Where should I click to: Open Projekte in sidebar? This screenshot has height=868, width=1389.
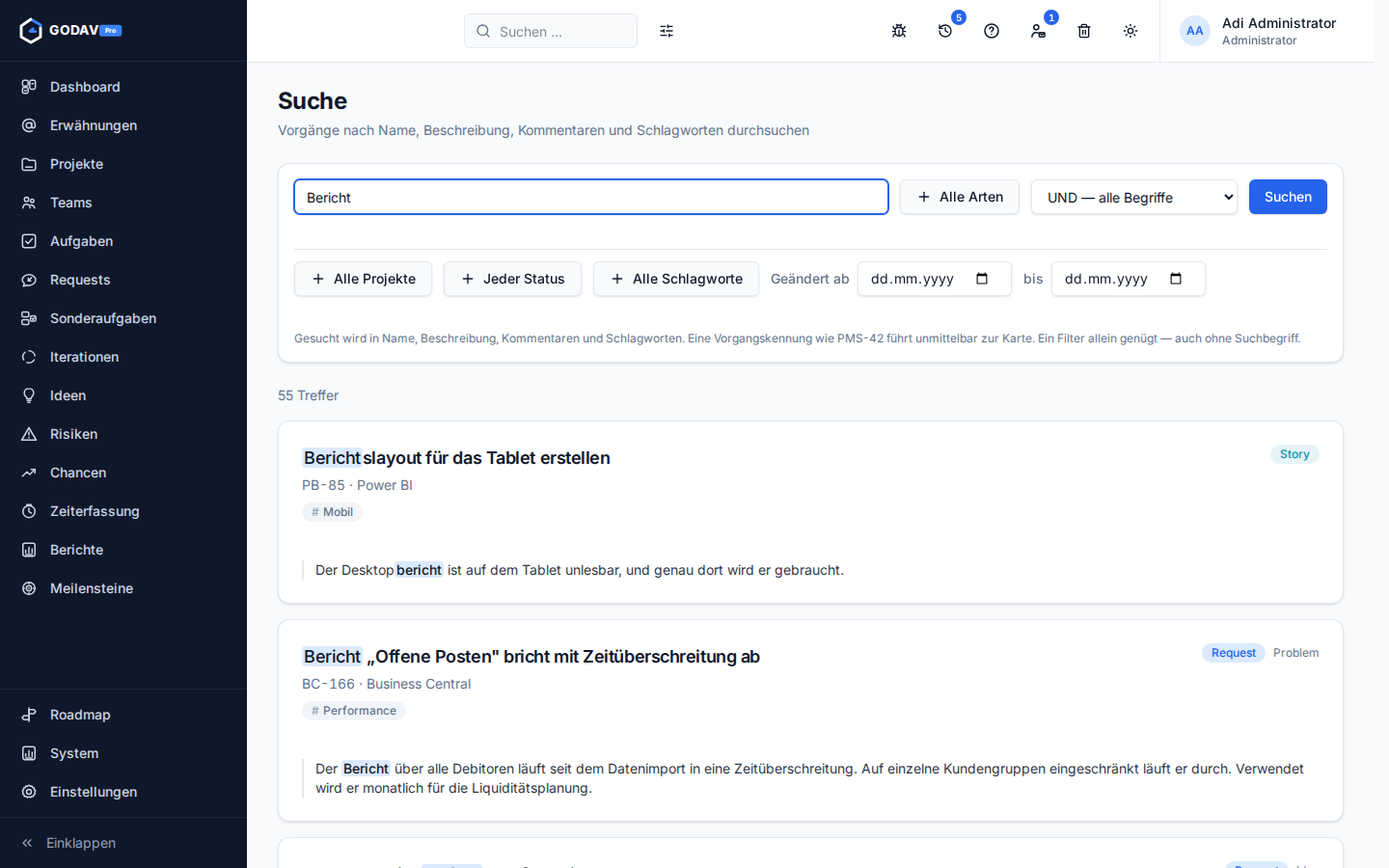[x=123, y=164]
